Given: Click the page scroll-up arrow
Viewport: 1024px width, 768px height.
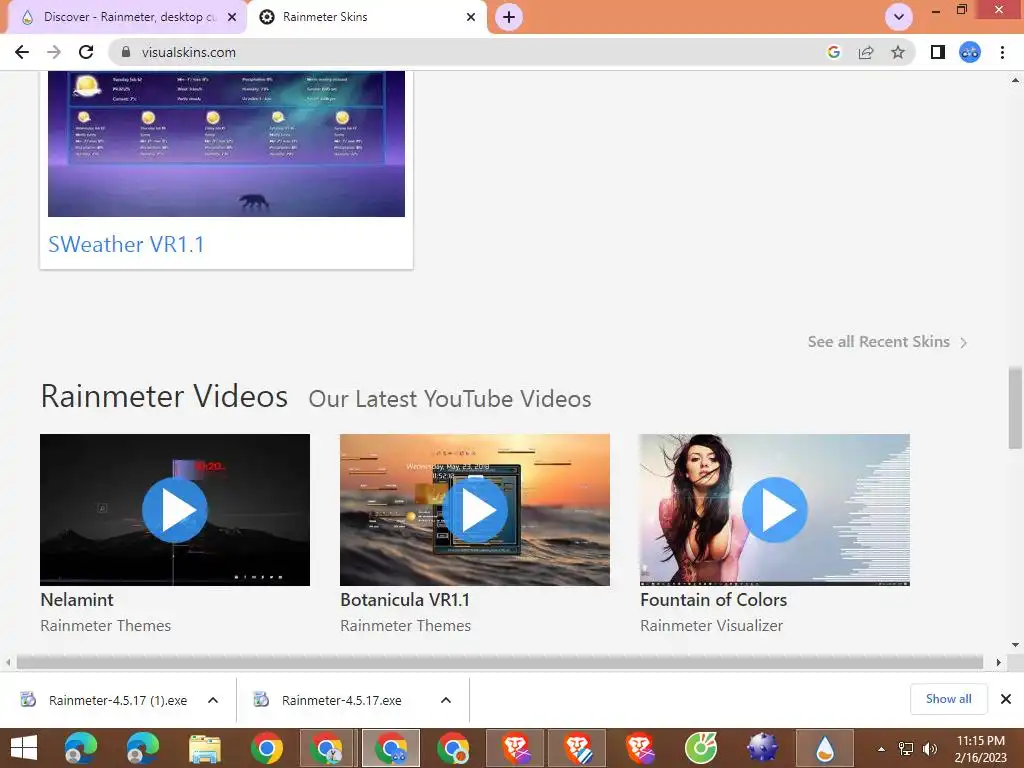Looking at the screenshot, I should 1015,80.
